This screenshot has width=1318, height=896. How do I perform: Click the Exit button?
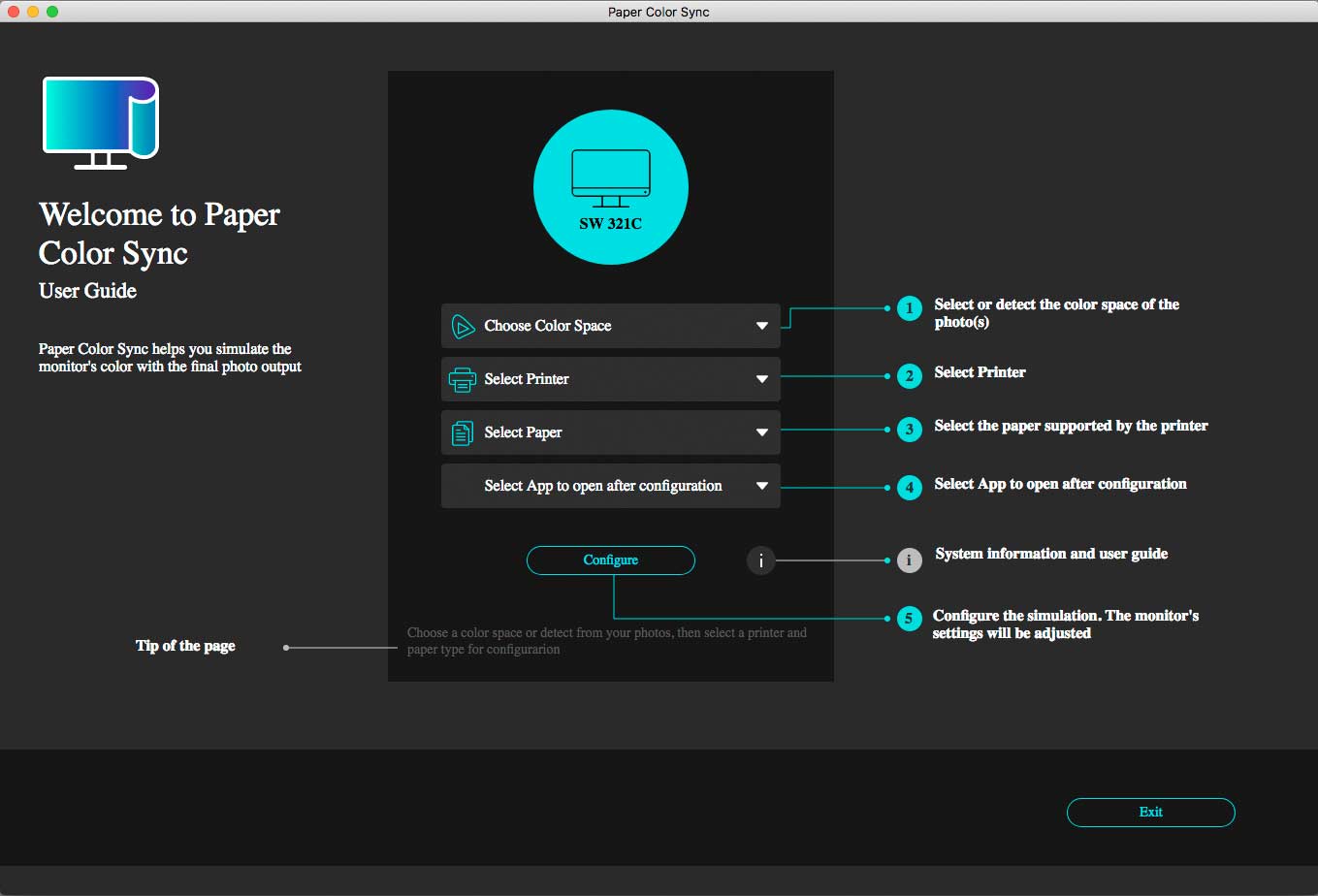(x=1151, y=813)
